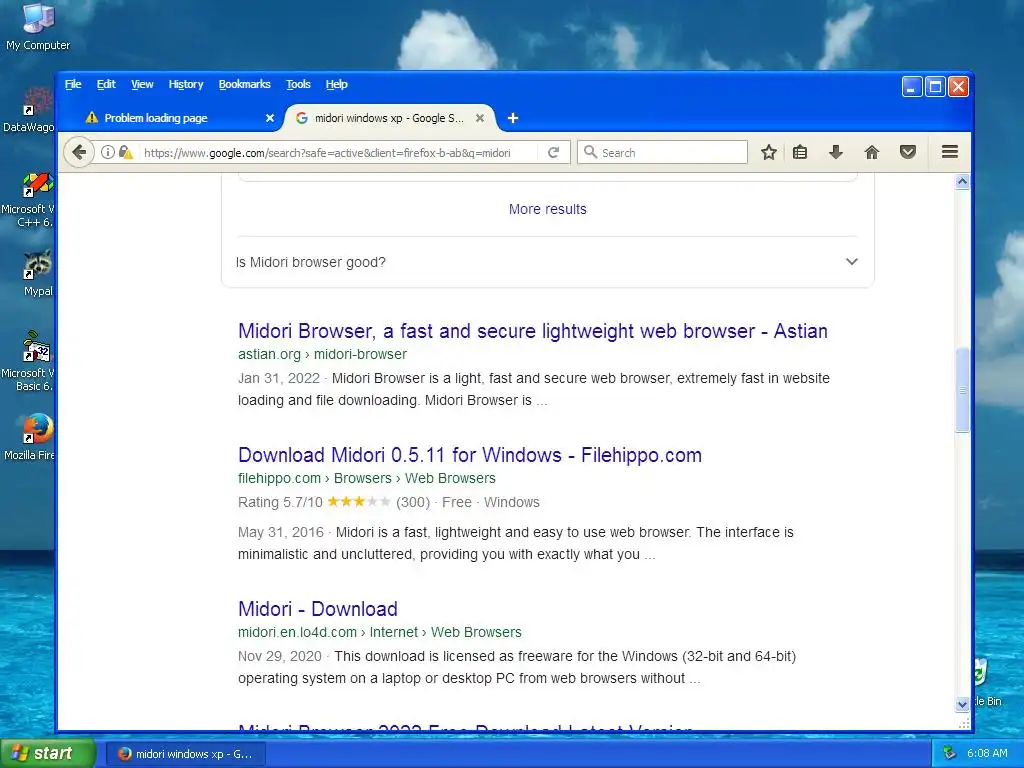This screenshot has height=768, width=1024.
Task: Open the History menu
Action: pos(185,84)
